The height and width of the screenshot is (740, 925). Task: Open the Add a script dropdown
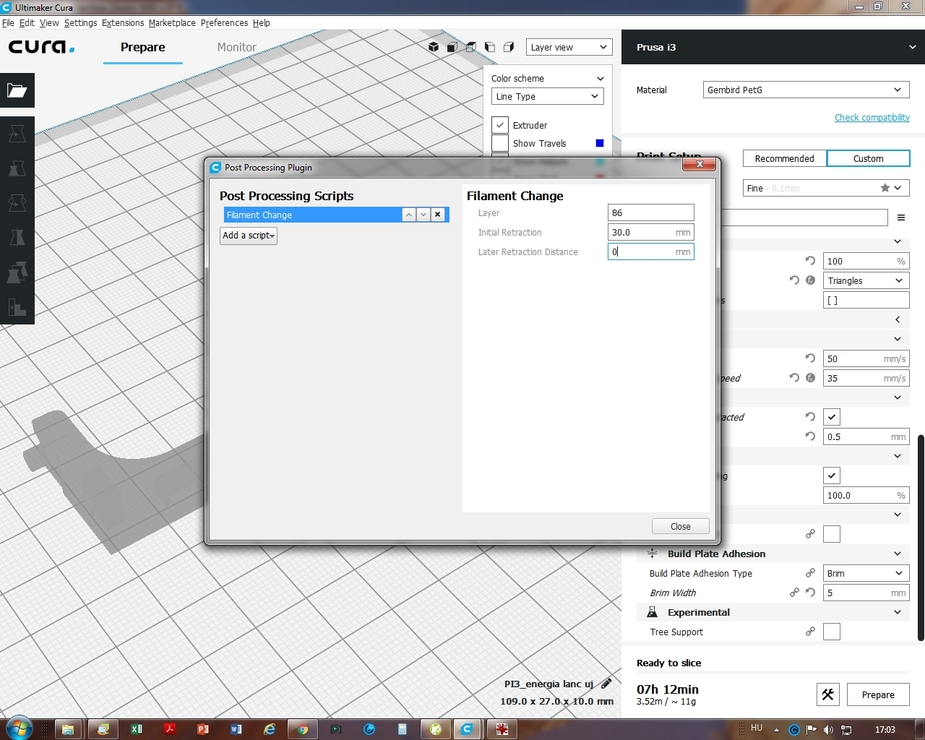248,236
